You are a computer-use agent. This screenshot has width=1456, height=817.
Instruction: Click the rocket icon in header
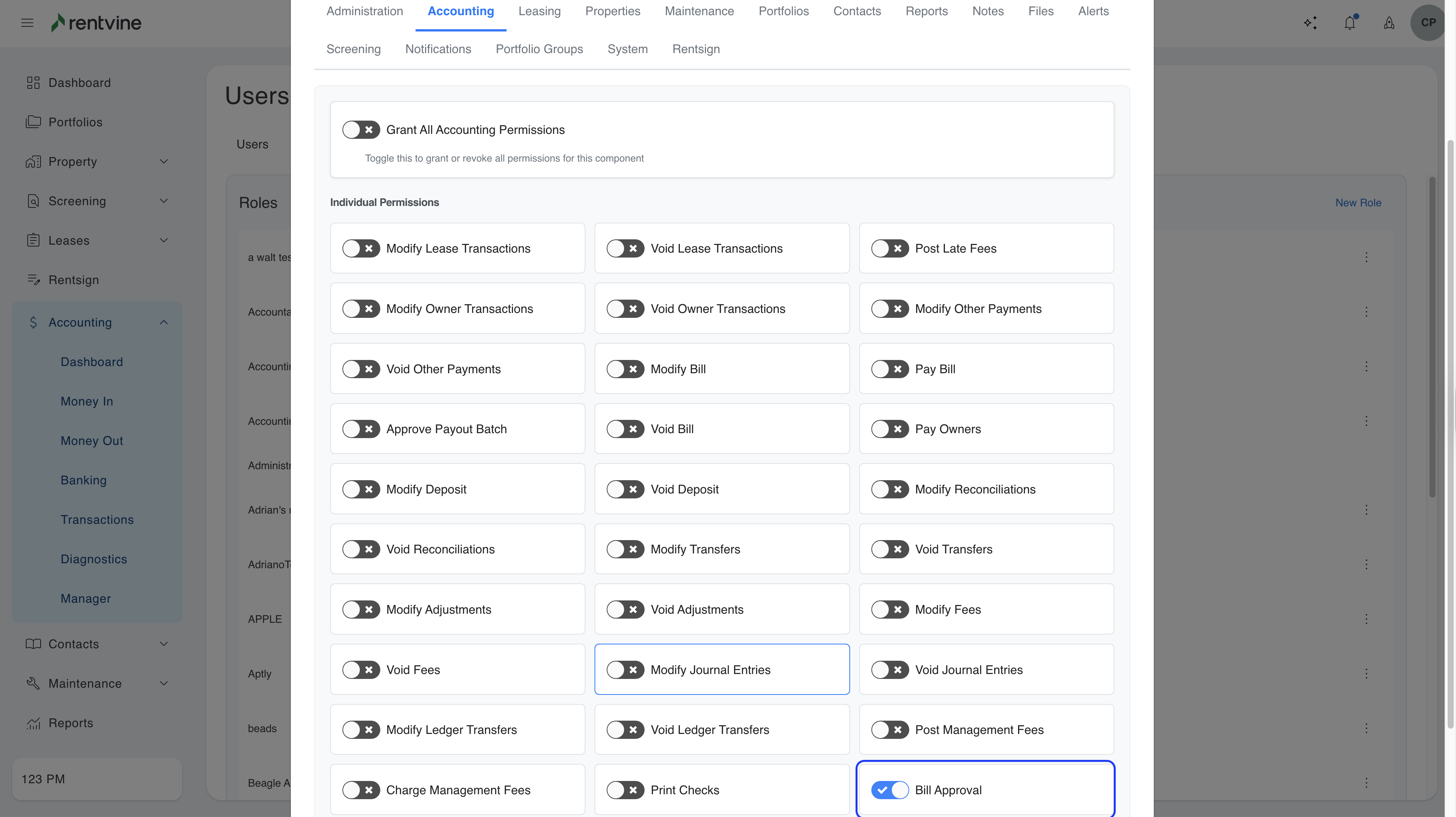tap(1389, 23)
